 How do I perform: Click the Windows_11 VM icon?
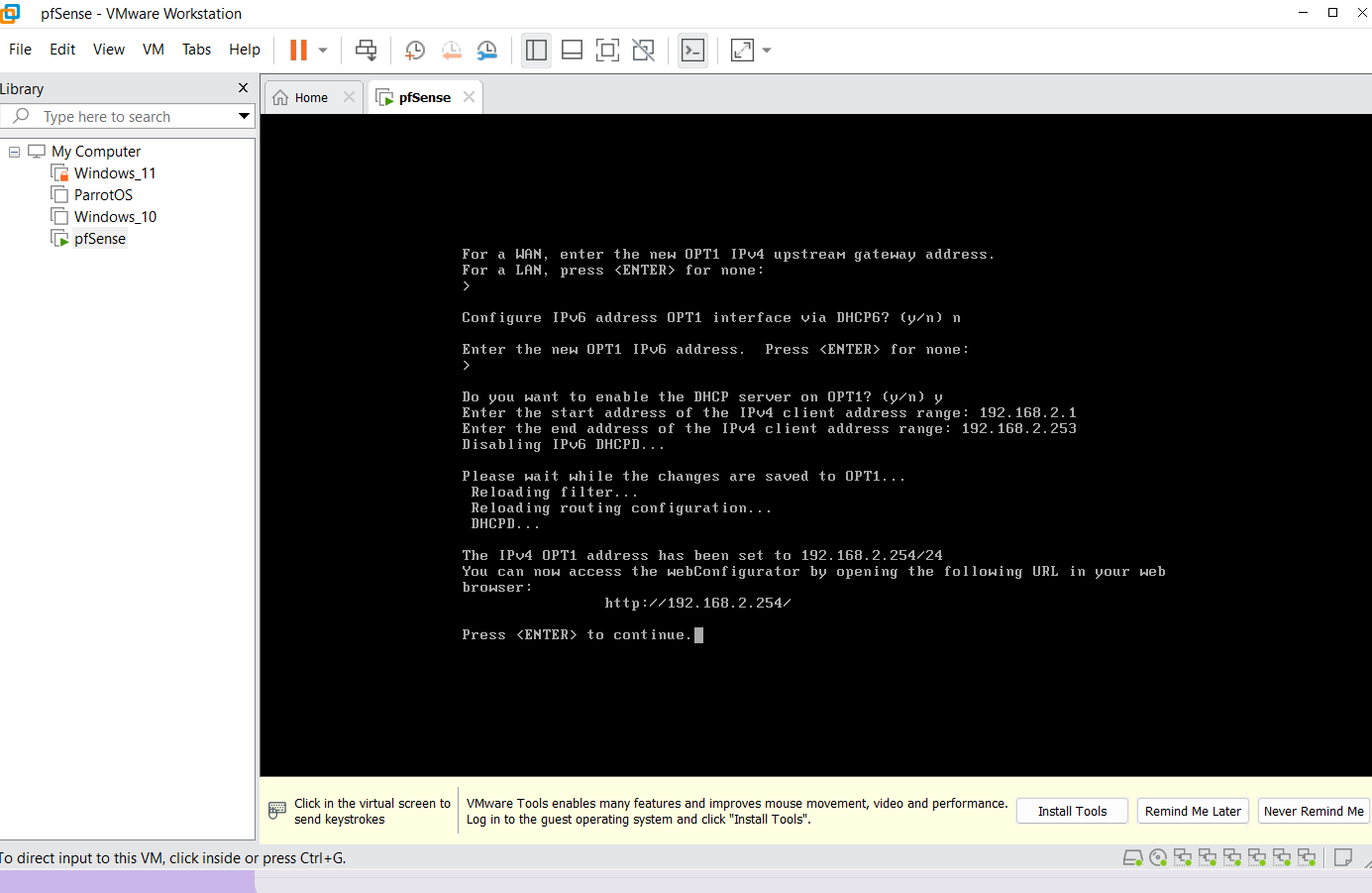click(x=59, y=172)
